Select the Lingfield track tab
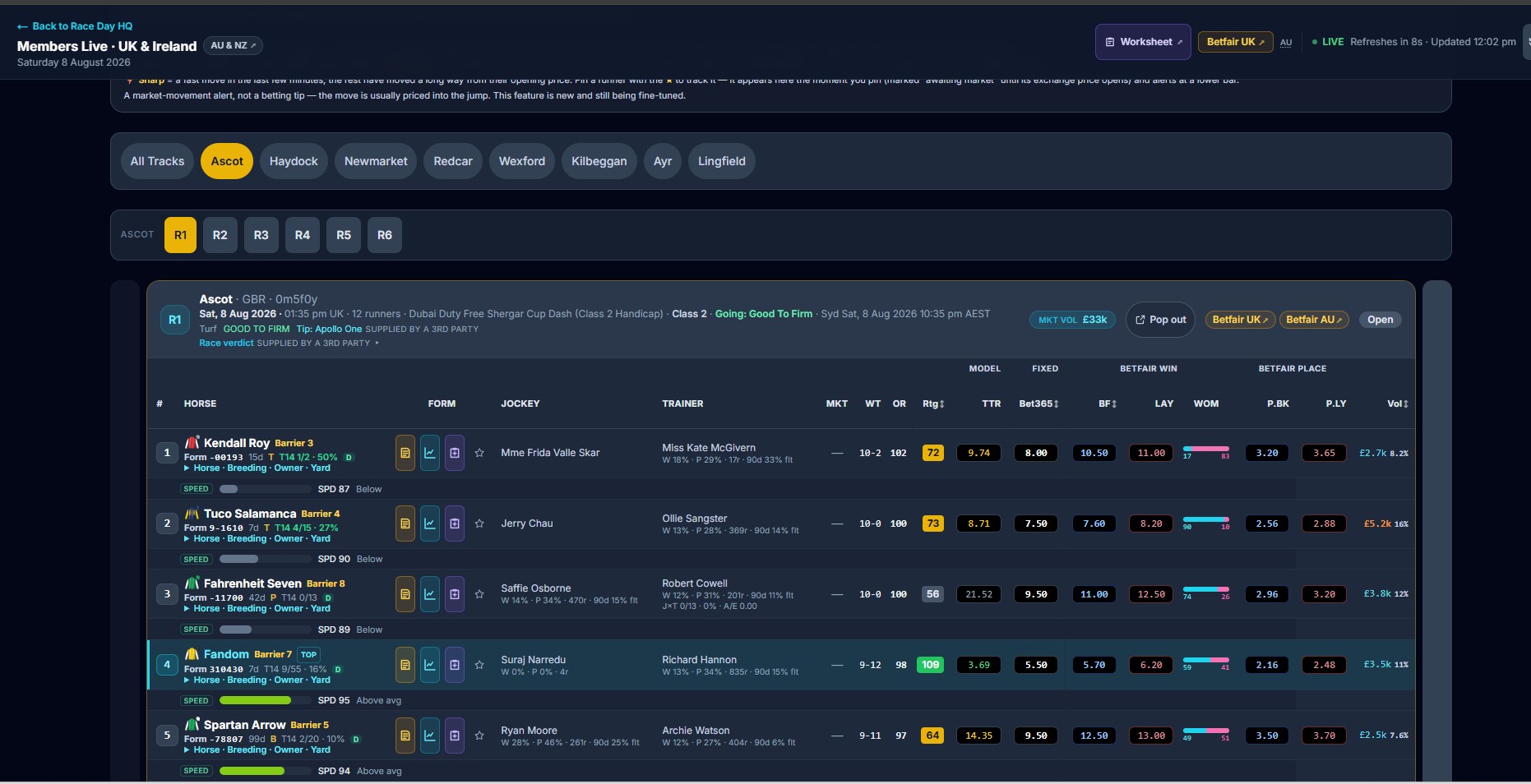1531x784 pixels. click(722, 161)
